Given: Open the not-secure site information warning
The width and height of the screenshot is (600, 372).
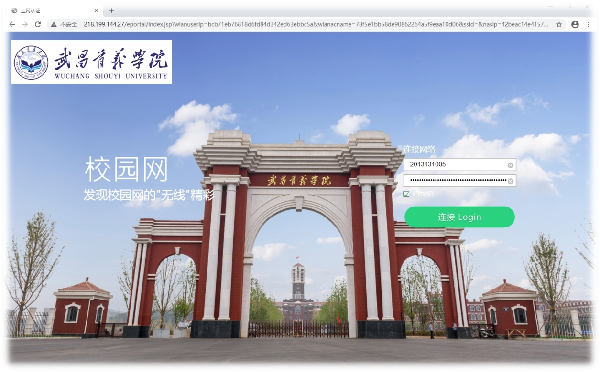Looking at the screenshot, I should [64, 24].
